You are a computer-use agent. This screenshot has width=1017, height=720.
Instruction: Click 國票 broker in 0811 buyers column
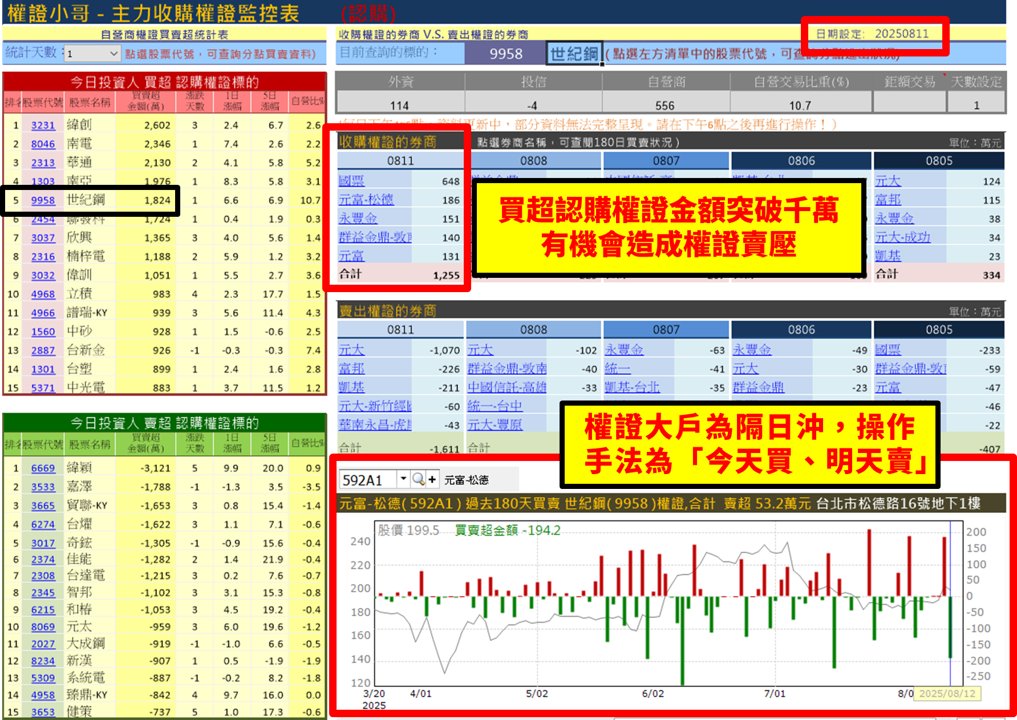(352, 181)
